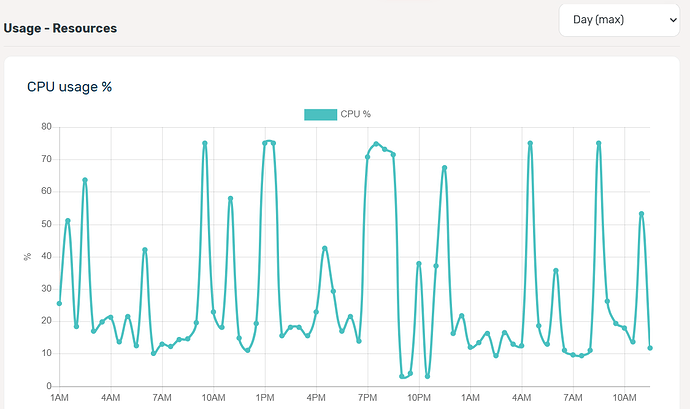
Task: Click the 68% peak point near 11PM
Action: point(444,168)
